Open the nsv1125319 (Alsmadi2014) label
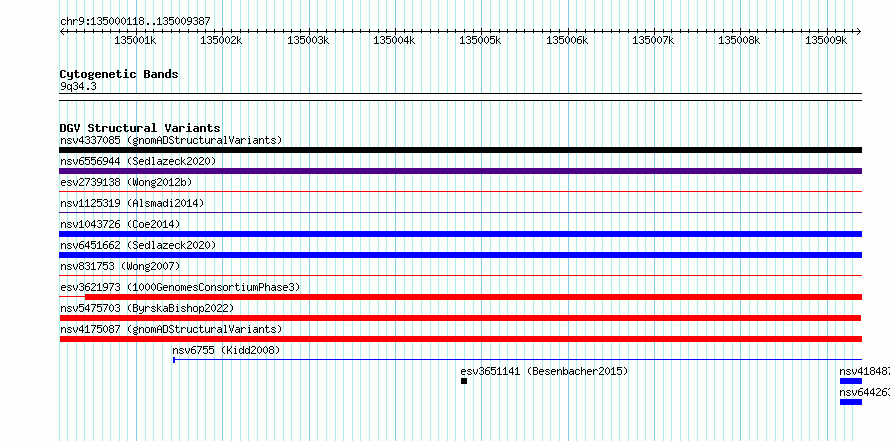The height and width of the screenshot is (441, 890). click(132, 203)
